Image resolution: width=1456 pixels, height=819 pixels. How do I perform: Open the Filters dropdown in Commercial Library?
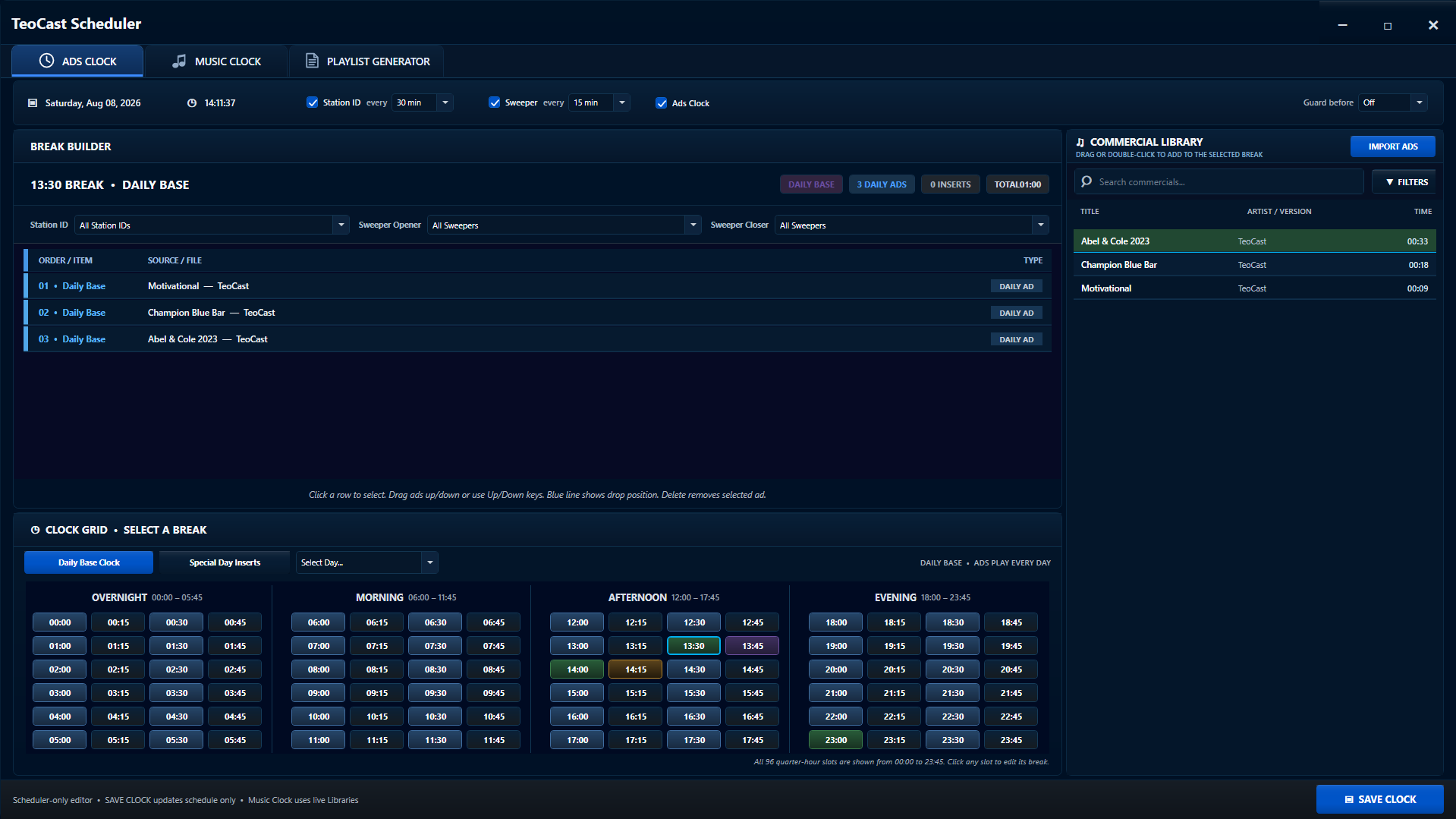click(x=1405, y=182)
